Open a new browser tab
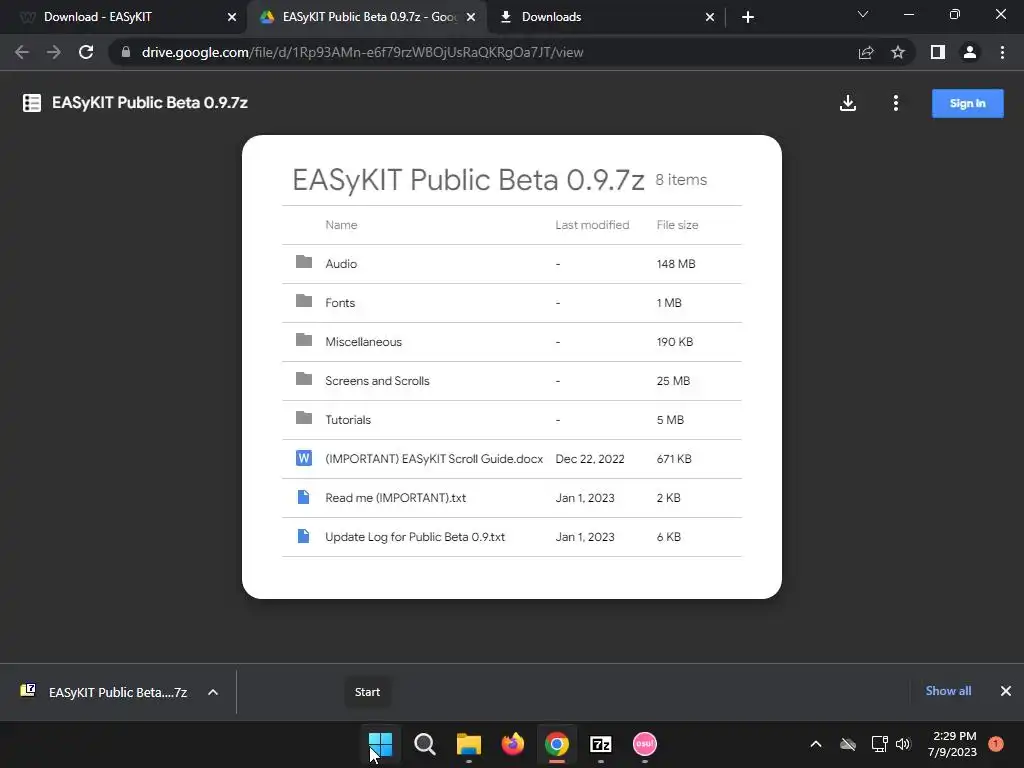Image resolution: width=1024 pixels, height=768 pixels. [748, 17]
